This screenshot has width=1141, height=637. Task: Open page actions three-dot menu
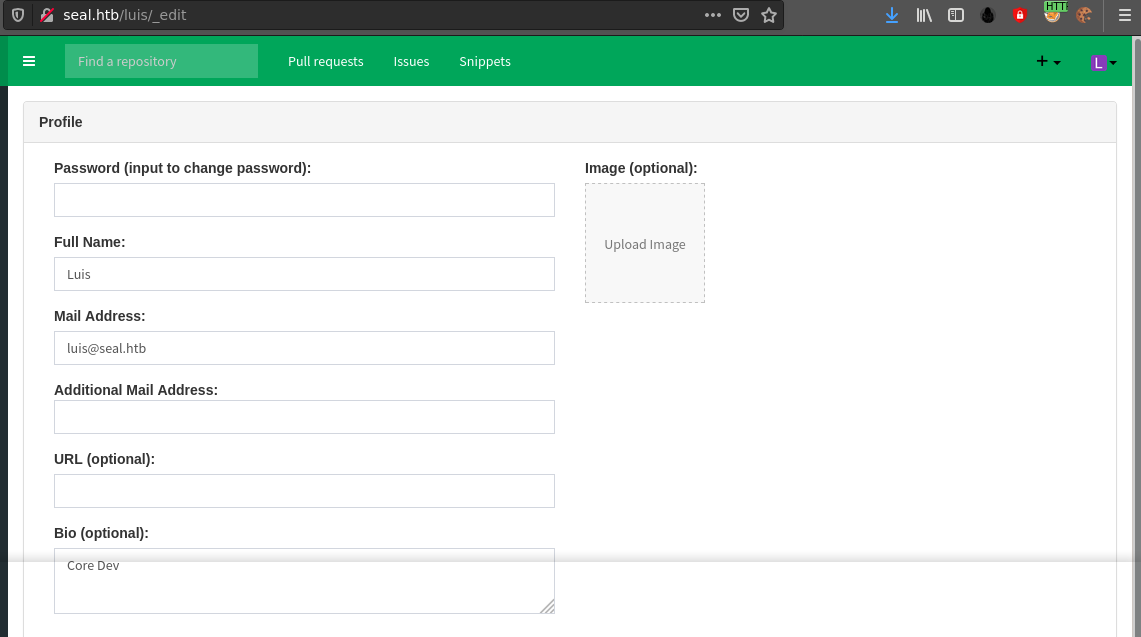712,15
